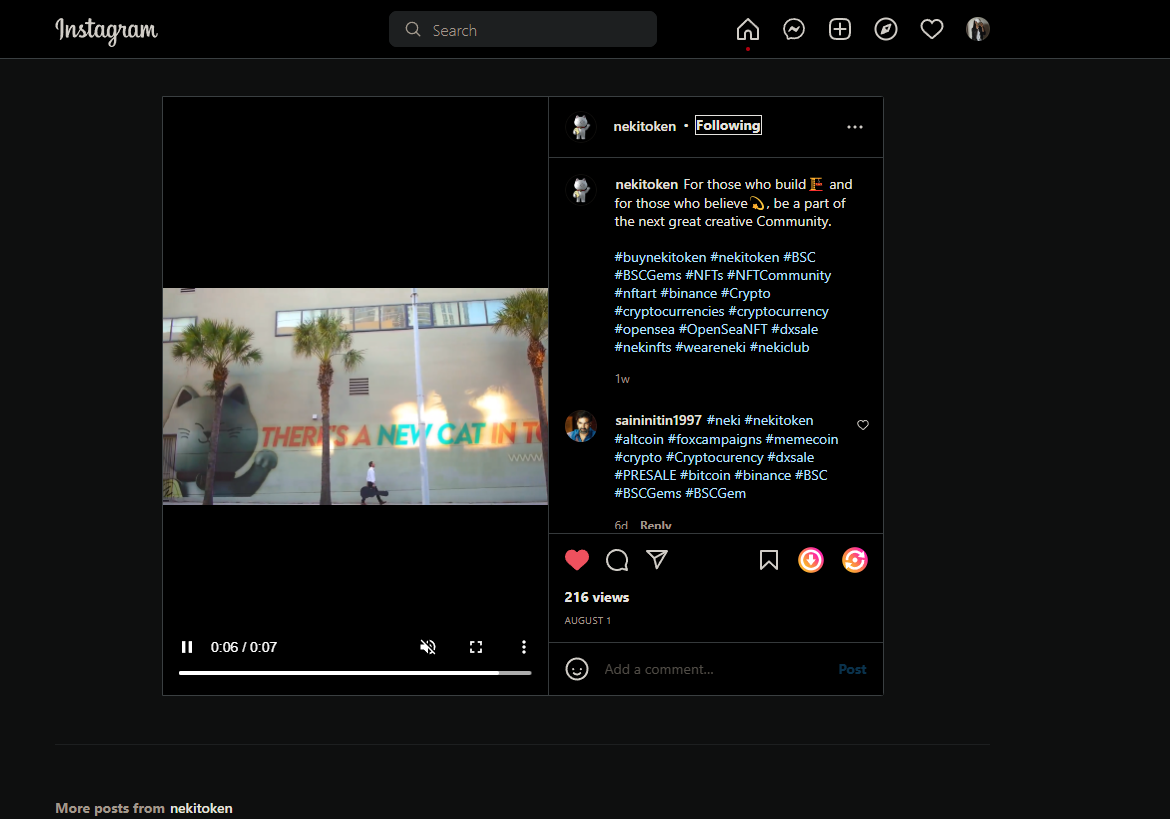Open nekitoken link in More posts
This screenshot has width=1170, height=819.
pyautogui.click(x=201, y=809)
